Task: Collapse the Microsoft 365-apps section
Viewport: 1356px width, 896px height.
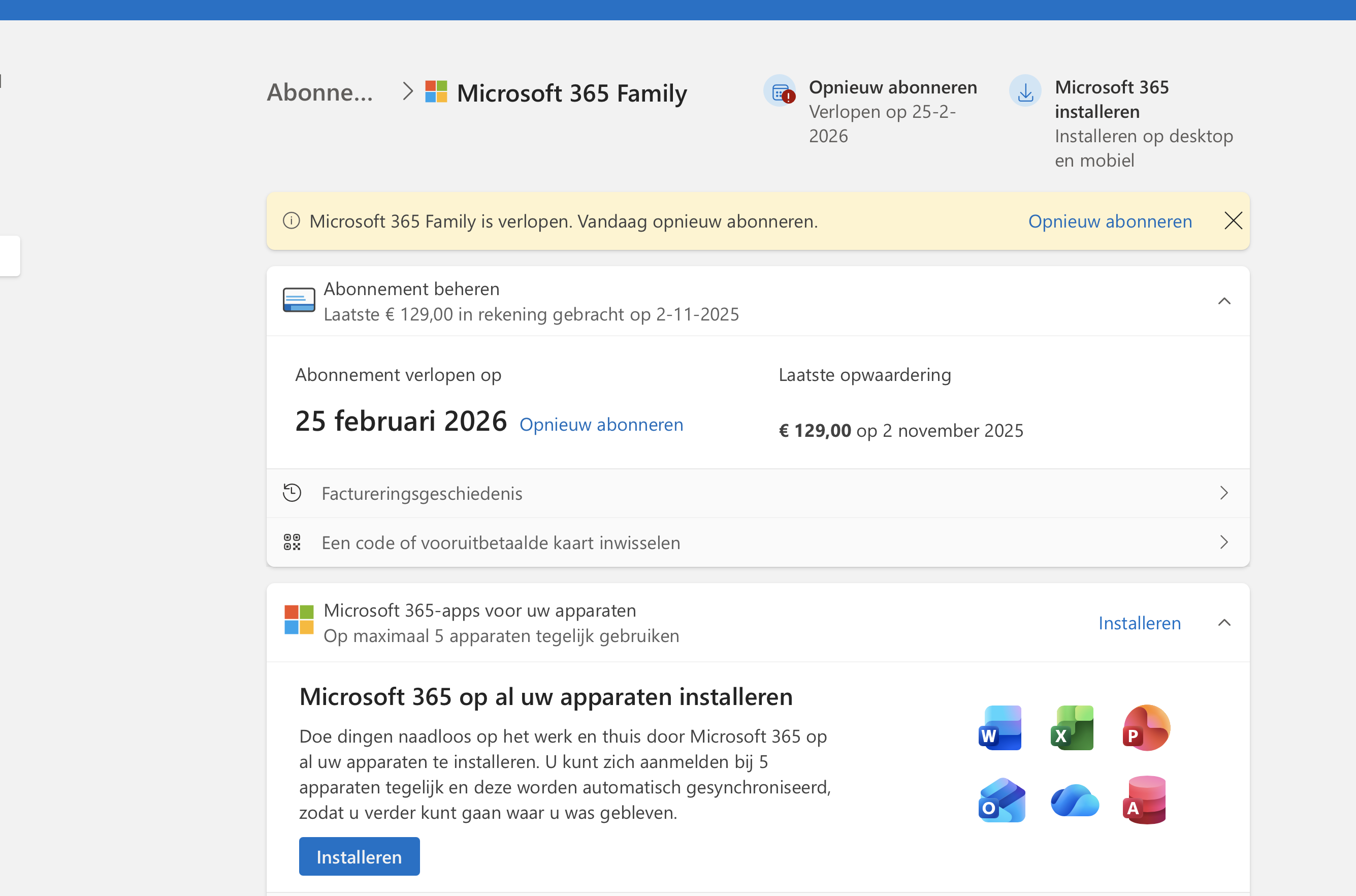Action: (x=1224, y=623)
